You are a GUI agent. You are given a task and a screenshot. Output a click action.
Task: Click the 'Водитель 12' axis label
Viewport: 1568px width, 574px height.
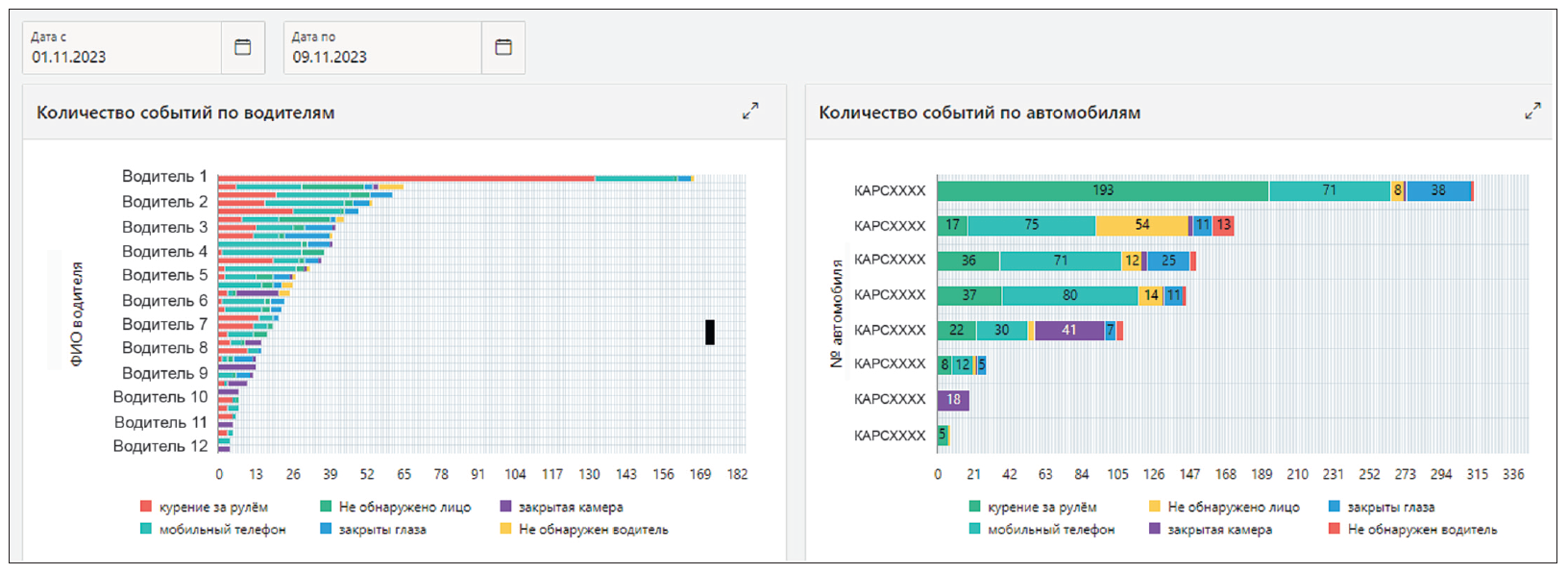coord(160,445)
